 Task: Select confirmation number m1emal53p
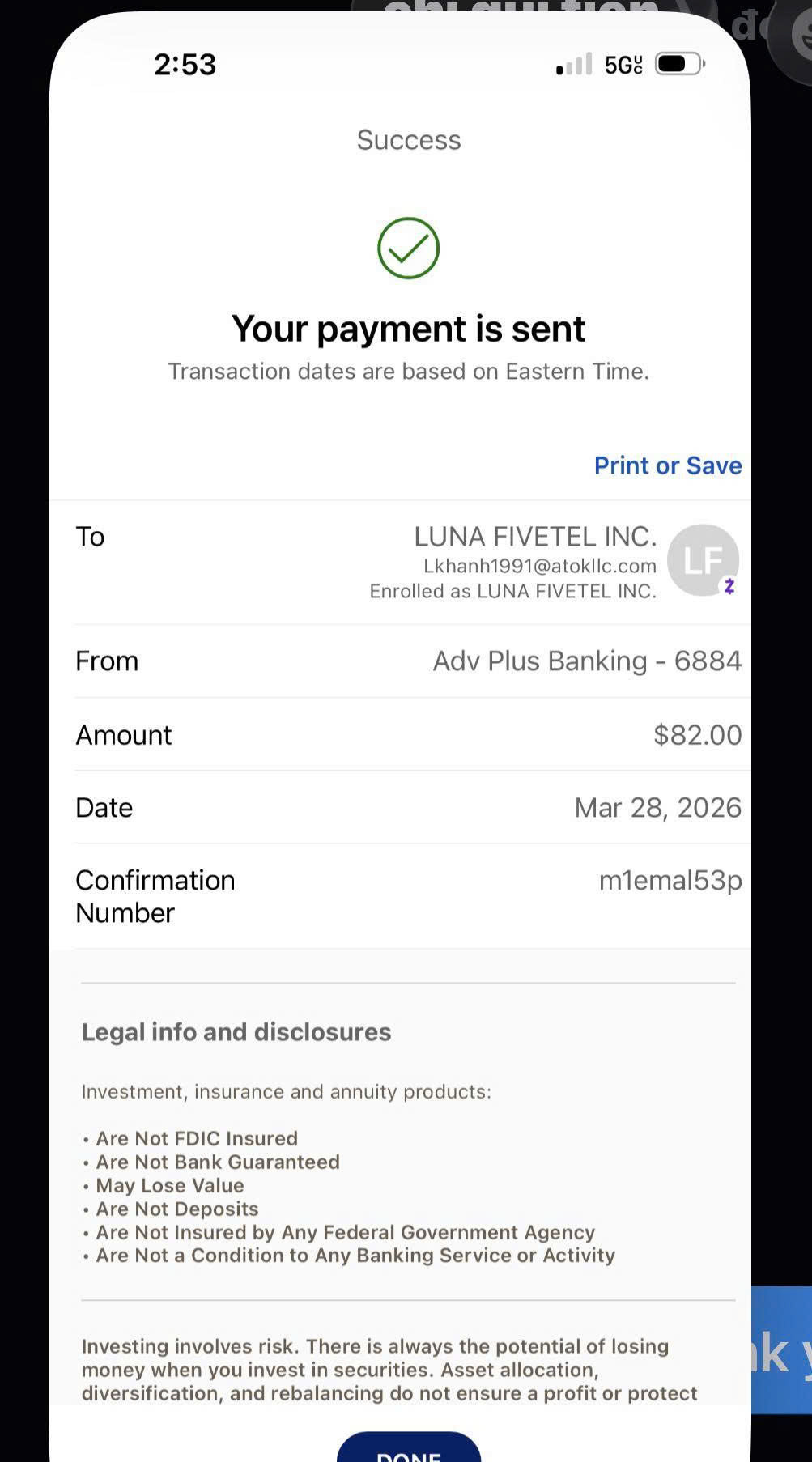pyautogui.click(x=670, y=880)
